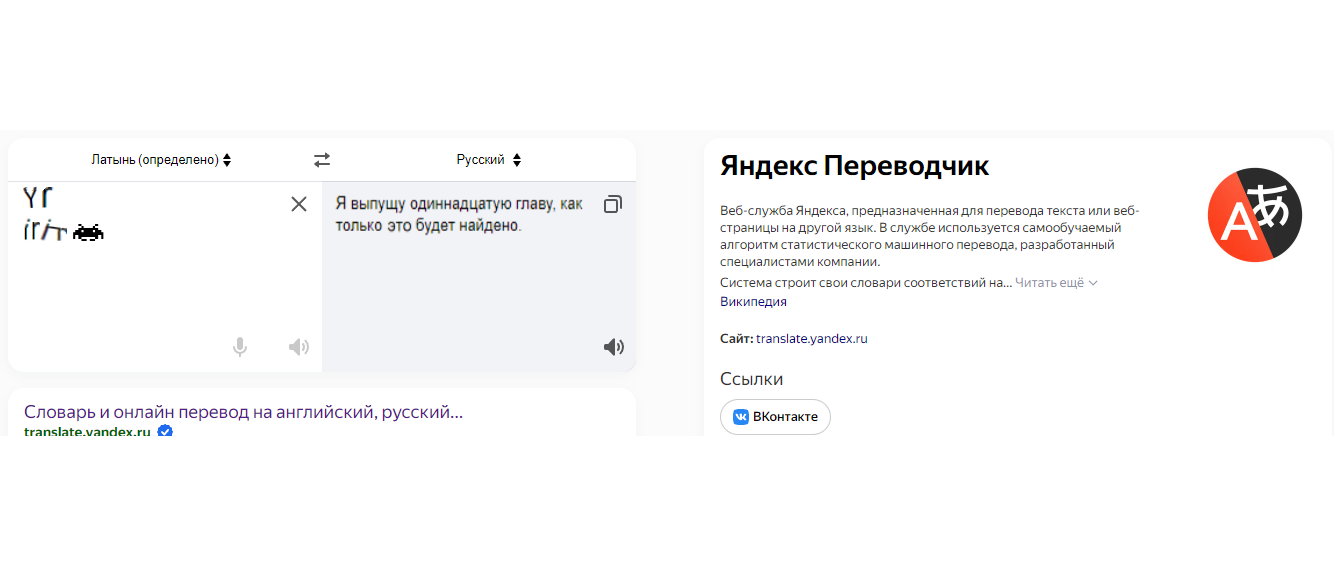Click inside the source text input area

point(165,276)
